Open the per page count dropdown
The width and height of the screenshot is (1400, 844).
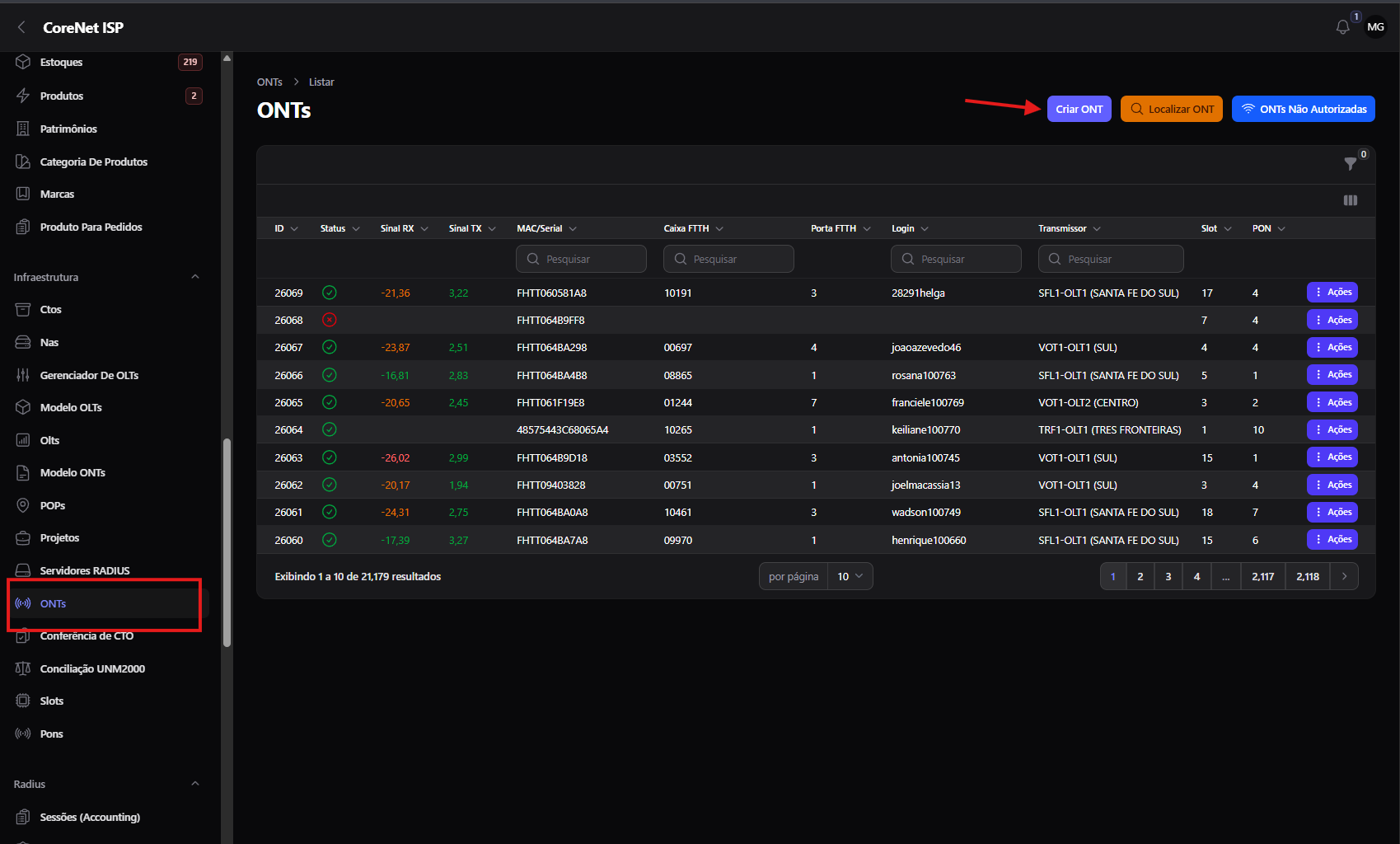(850, 576)
